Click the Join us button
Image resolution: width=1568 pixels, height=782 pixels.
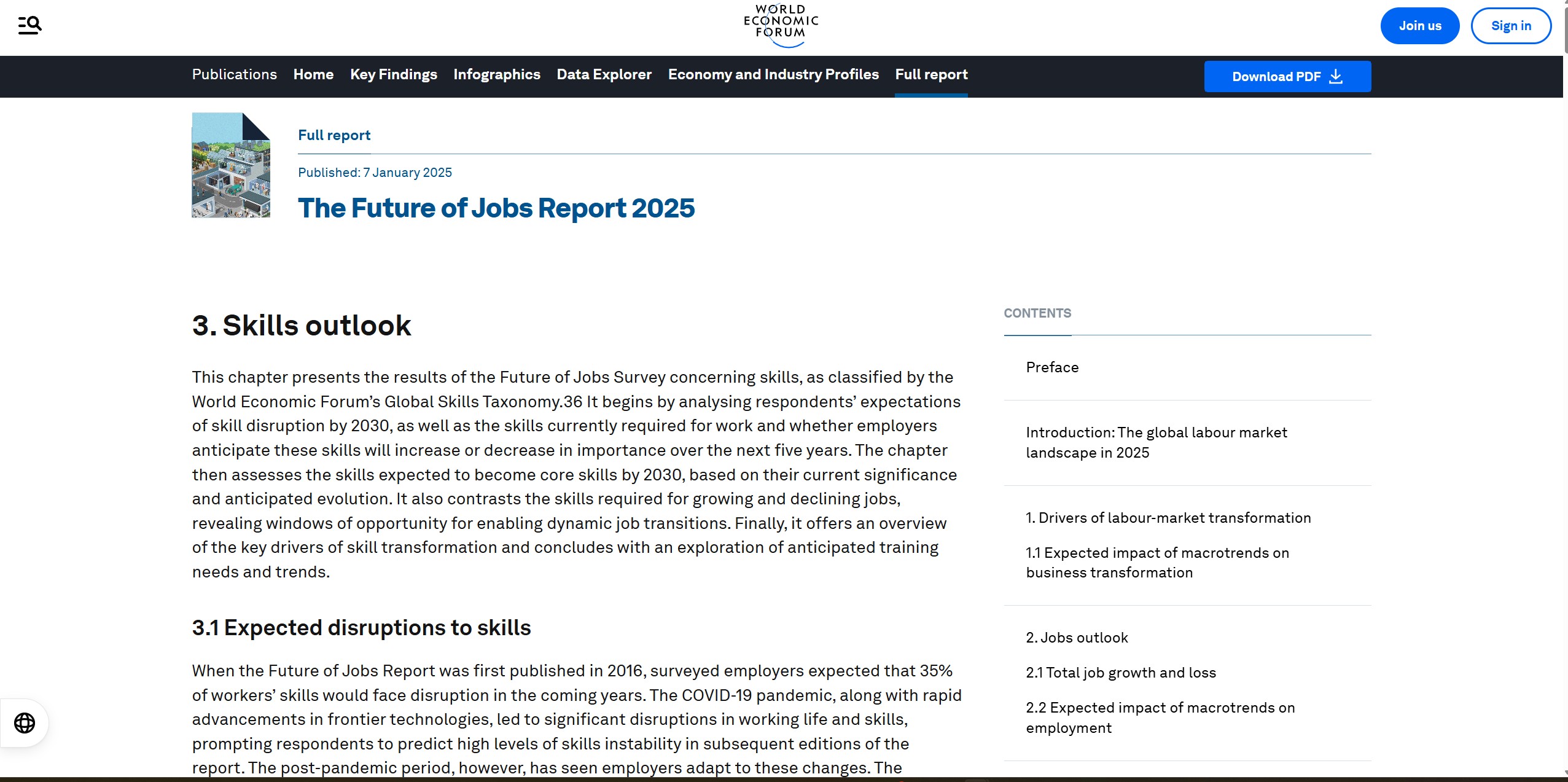point(1419,26)
